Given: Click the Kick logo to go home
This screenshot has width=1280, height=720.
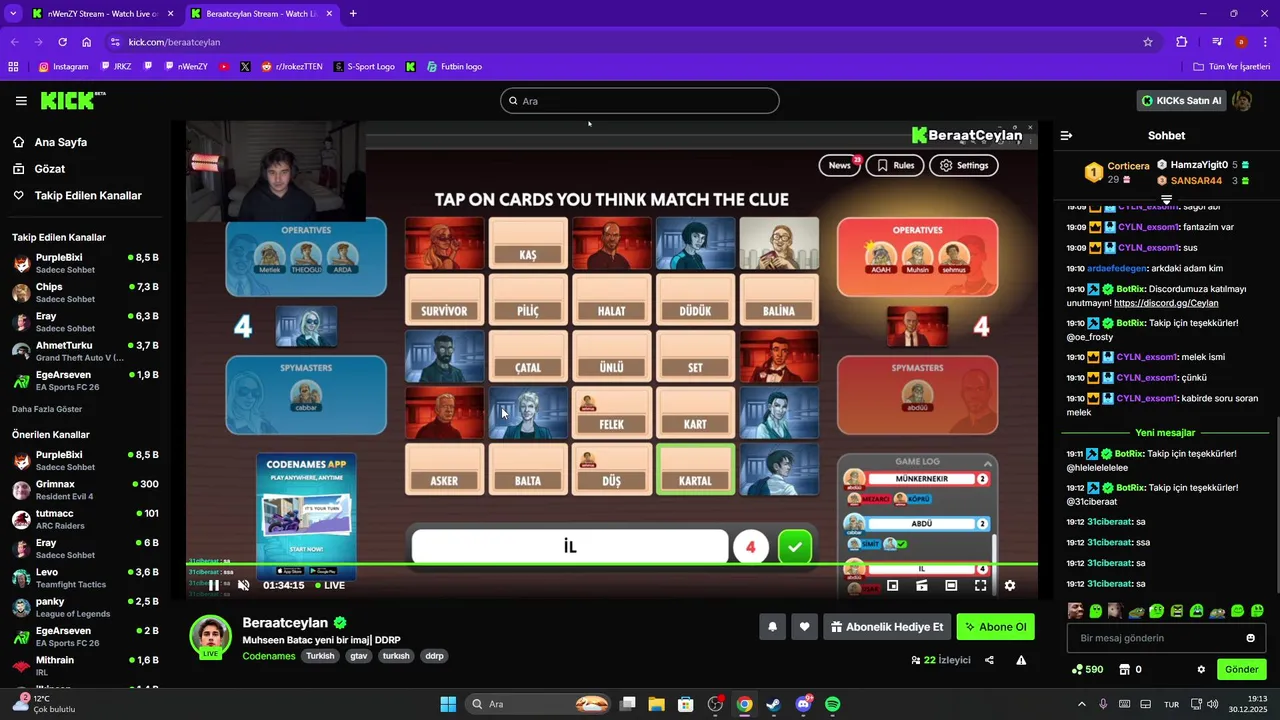Looking at the screenshot, I should 72,100.
